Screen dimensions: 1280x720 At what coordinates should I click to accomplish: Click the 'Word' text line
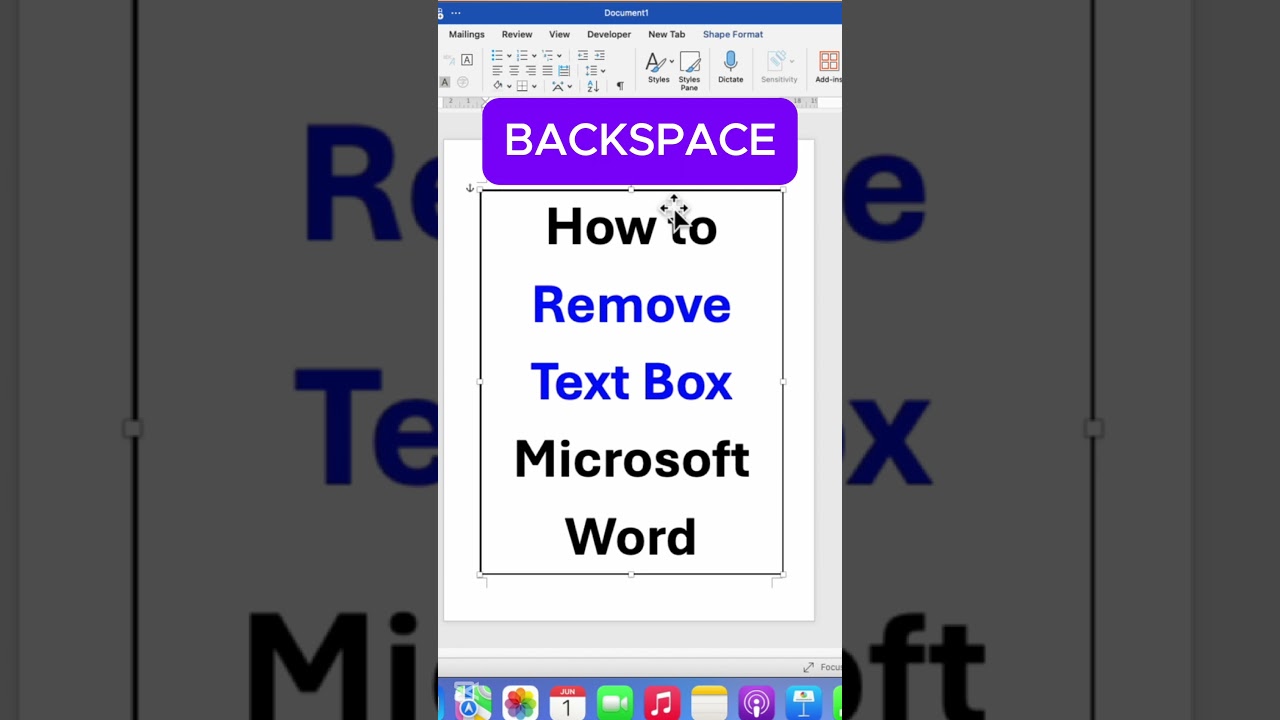(631, 537)
